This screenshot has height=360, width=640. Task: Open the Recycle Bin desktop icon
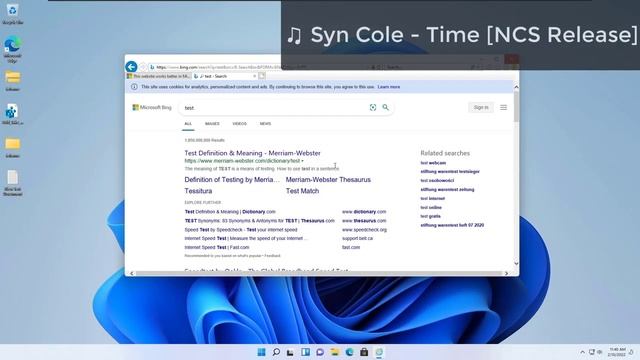pos(13,14)
